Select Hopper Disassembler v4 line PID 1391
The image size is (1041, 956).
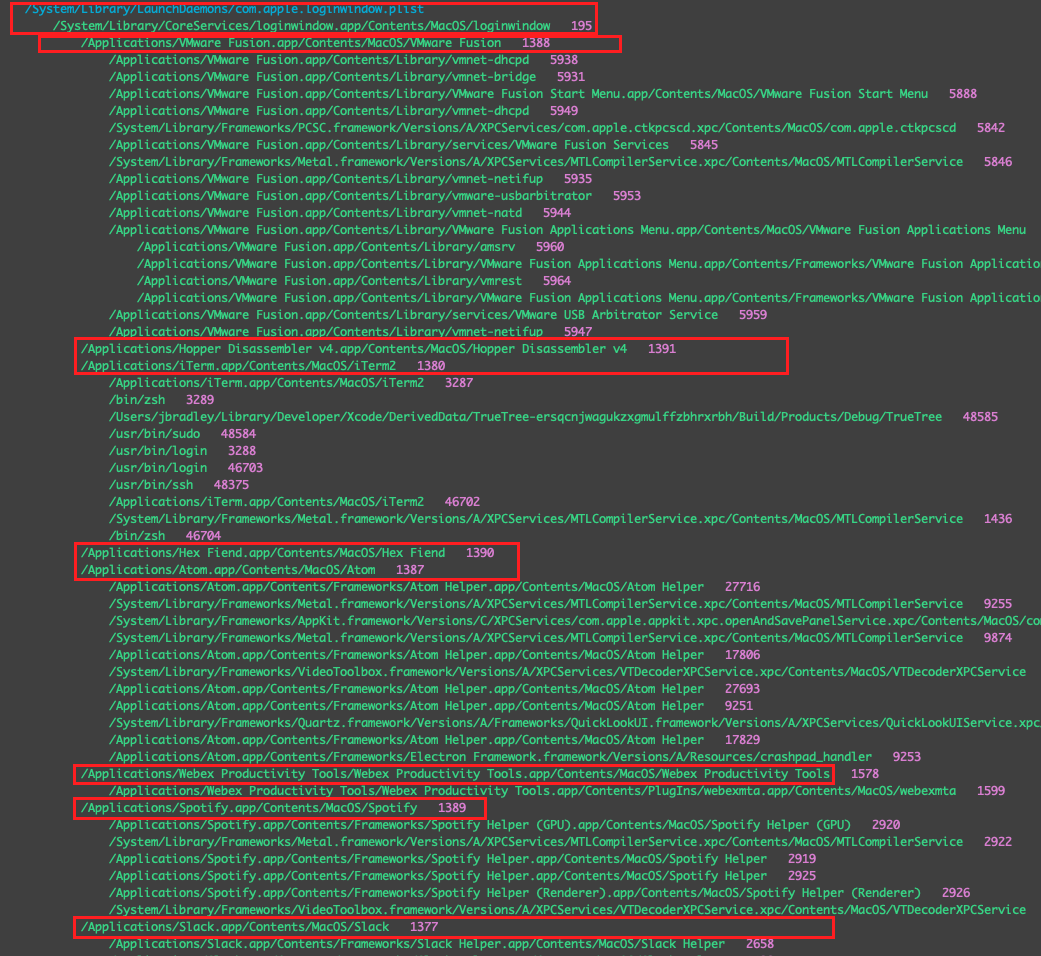[378, 349]
